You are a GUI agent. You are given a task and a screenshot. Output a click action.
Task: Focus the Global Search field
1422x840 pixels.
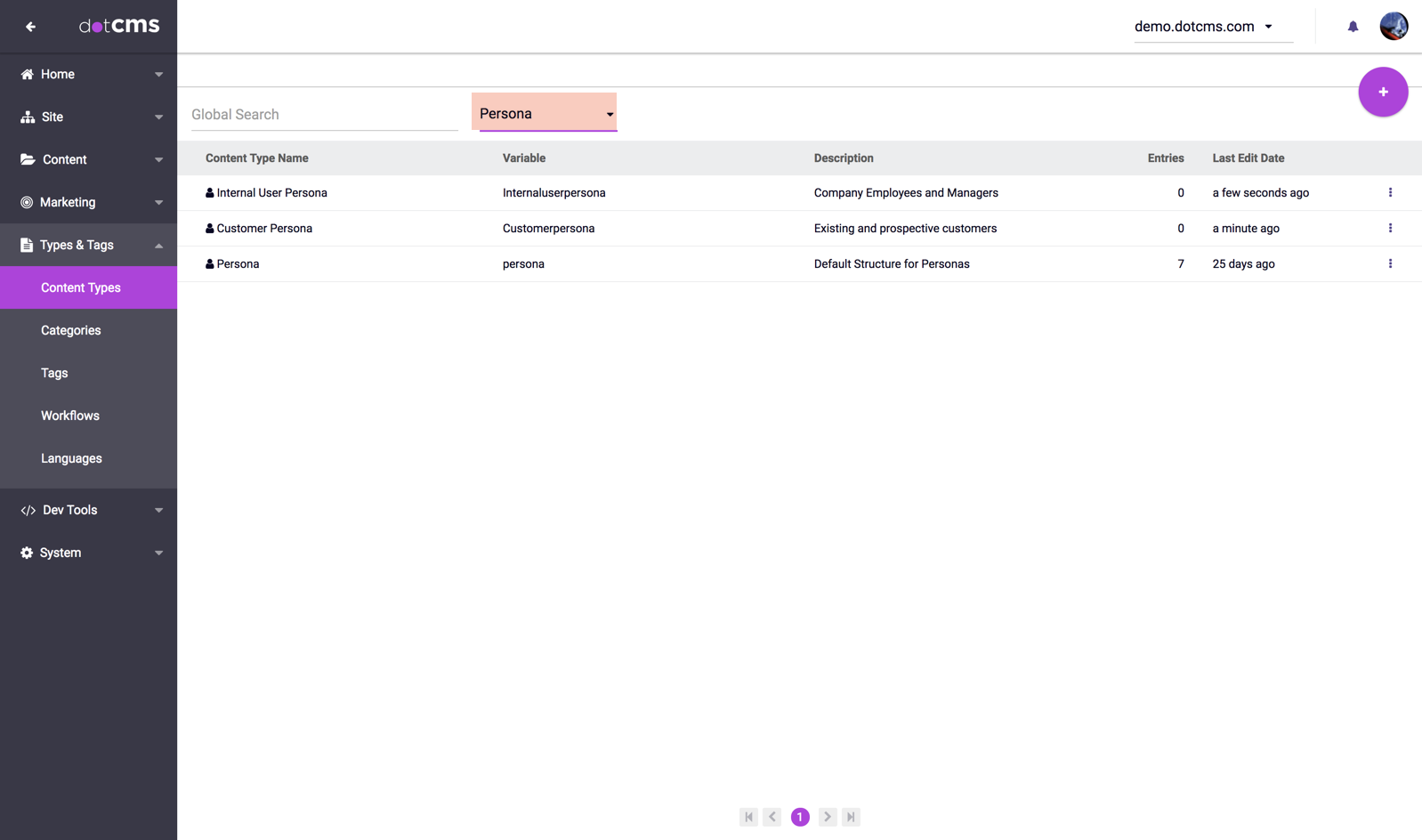(324, 115)
